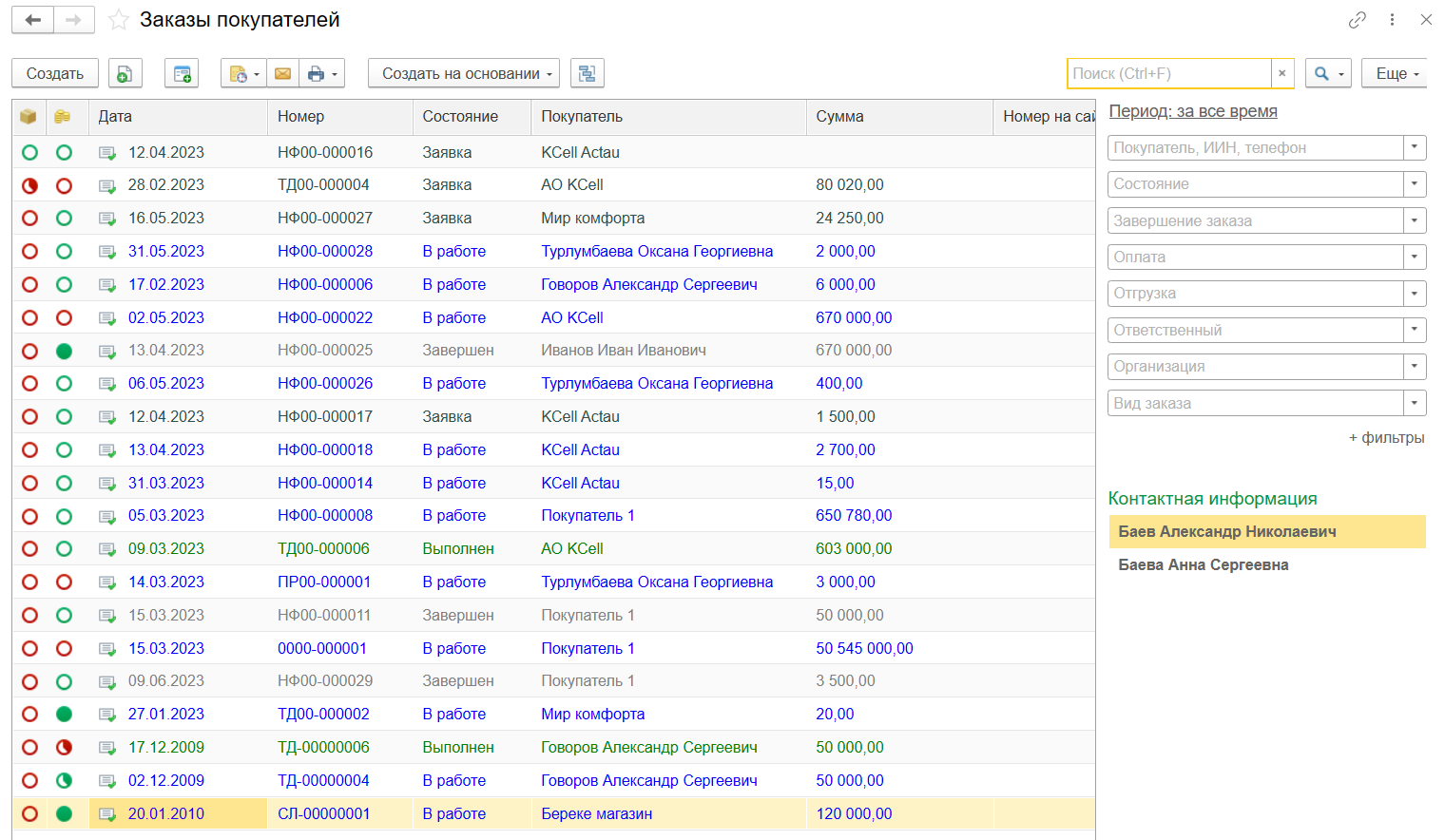
Task: Expand the Состояние filter dropdown
Action: [1415, 184]
